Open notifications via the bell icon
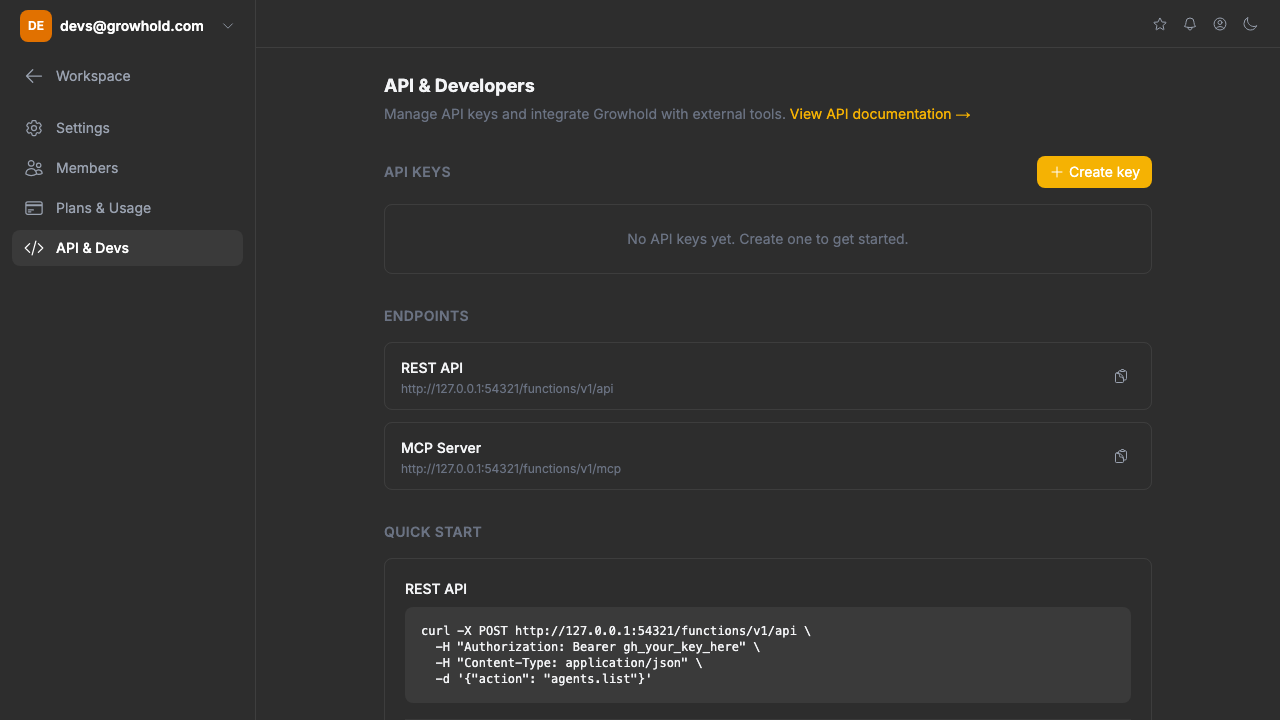 1189,24
